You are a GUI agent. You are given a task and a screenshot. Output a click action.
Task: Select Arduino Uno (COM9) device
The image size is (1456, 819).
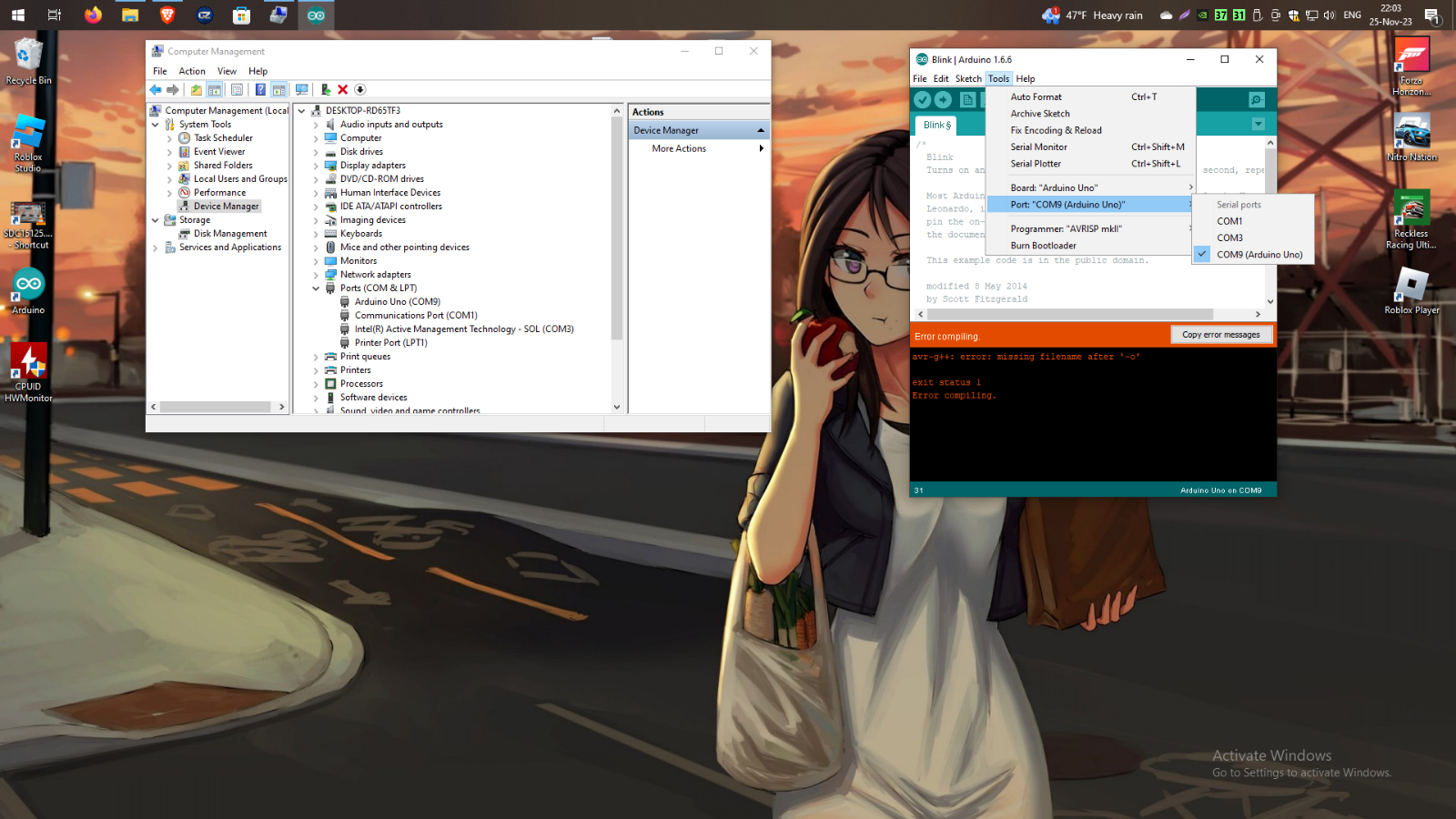point(398,302)
